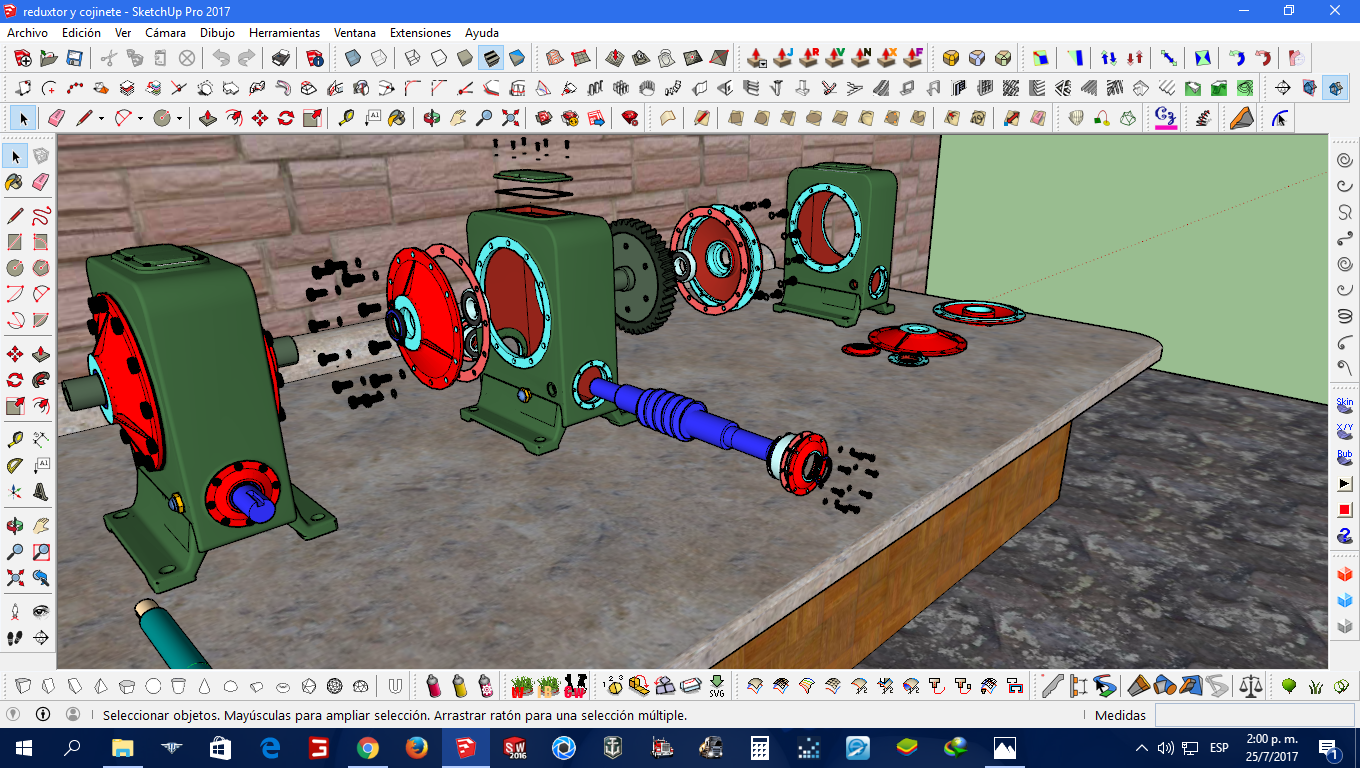Click Zoom Window tool in left toolbar
Screen dimensions: 1360x768
click(x=41, y=551)
